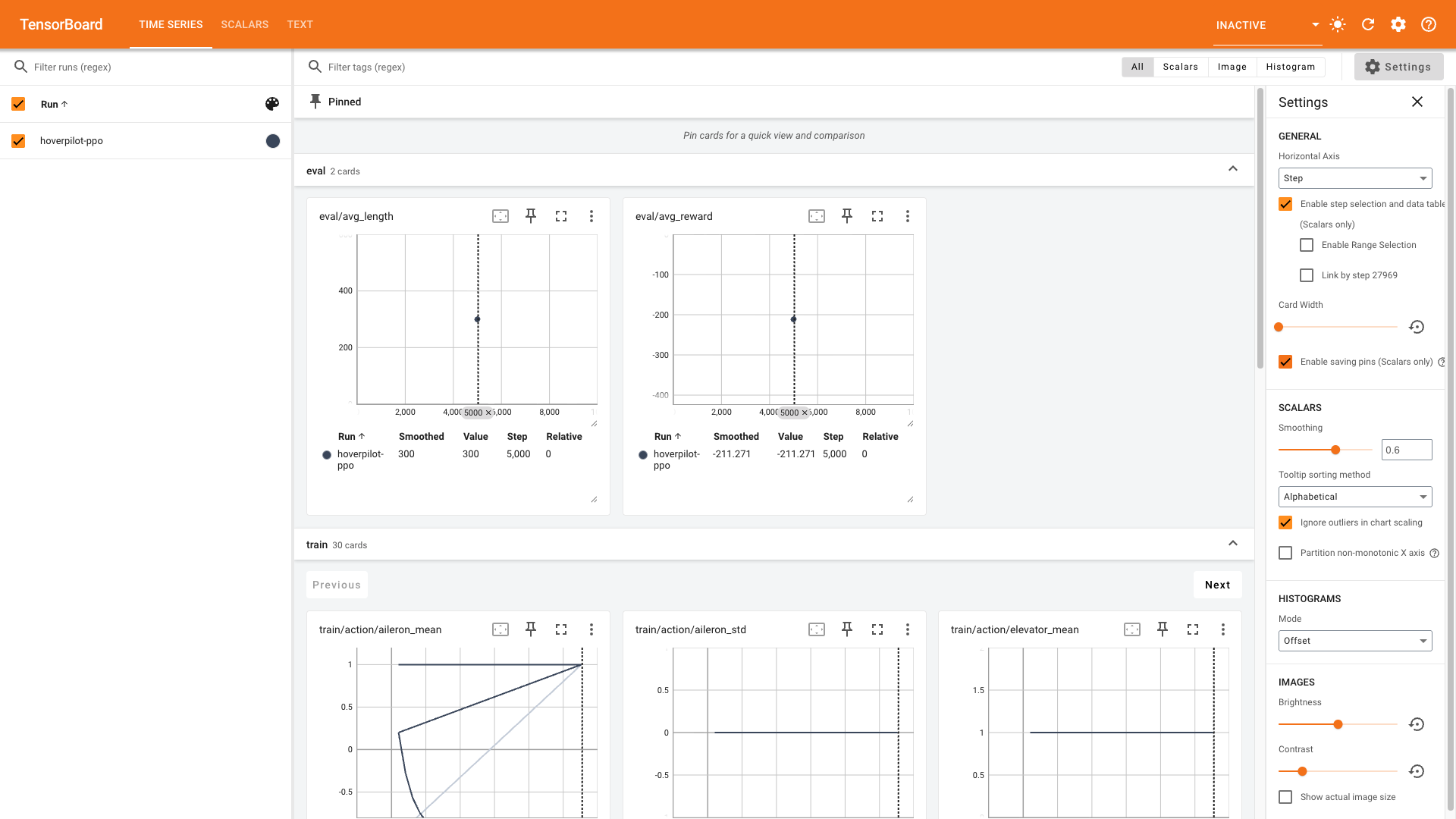Adjust the Smoothing slider handle
Image resolution: width=1456 pixels, height=819 pixels.
click(1335, 450)
